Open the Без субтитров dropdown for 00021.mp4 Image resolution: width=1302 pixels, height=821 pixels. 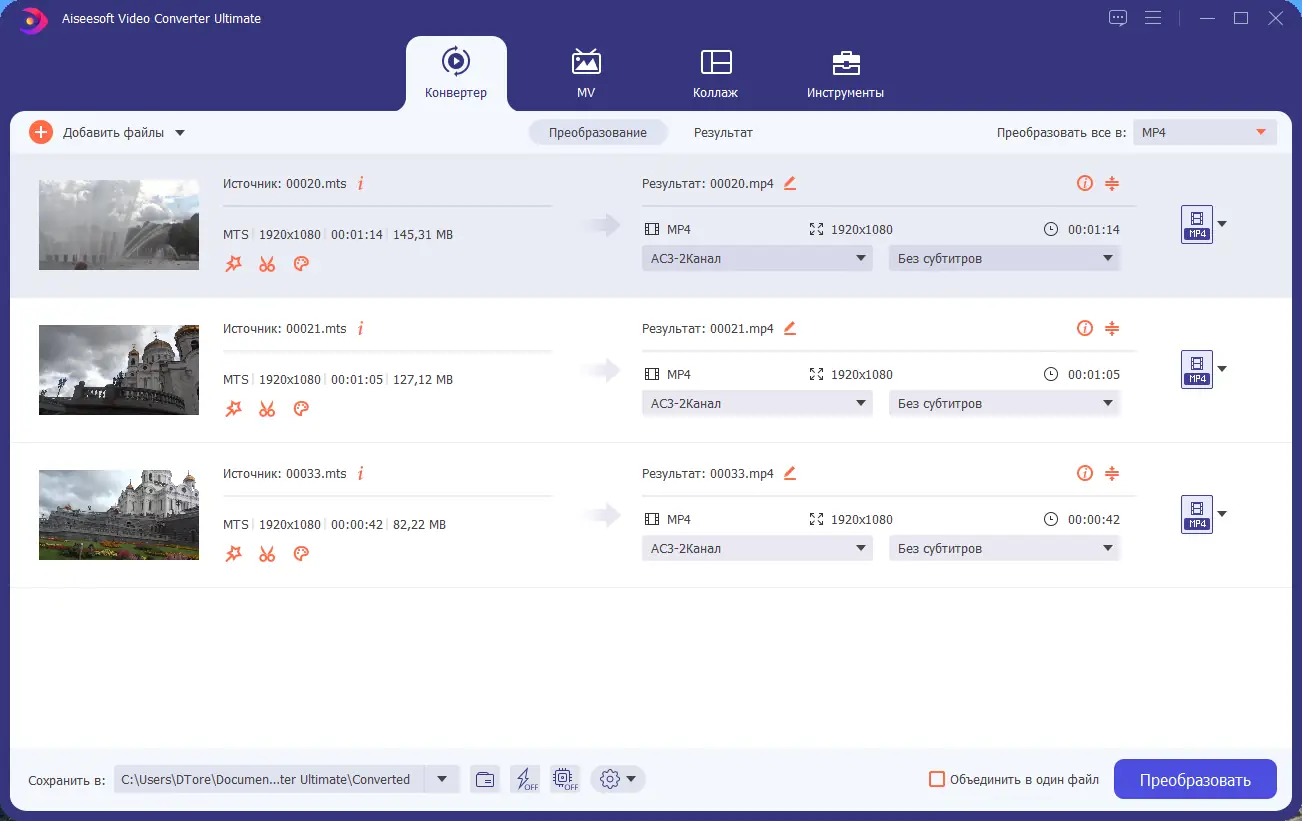(x=1005, y=403)
